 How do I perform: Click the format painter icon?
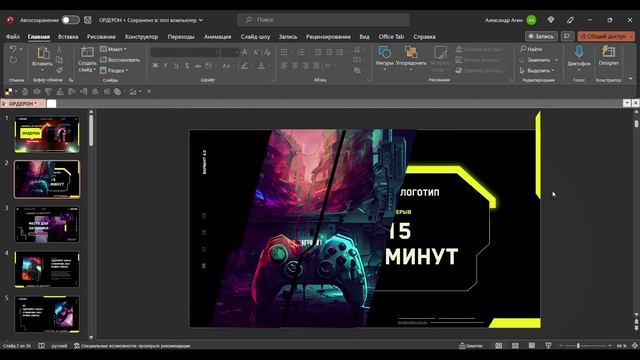pyautogui.click(x=60, y=70)
